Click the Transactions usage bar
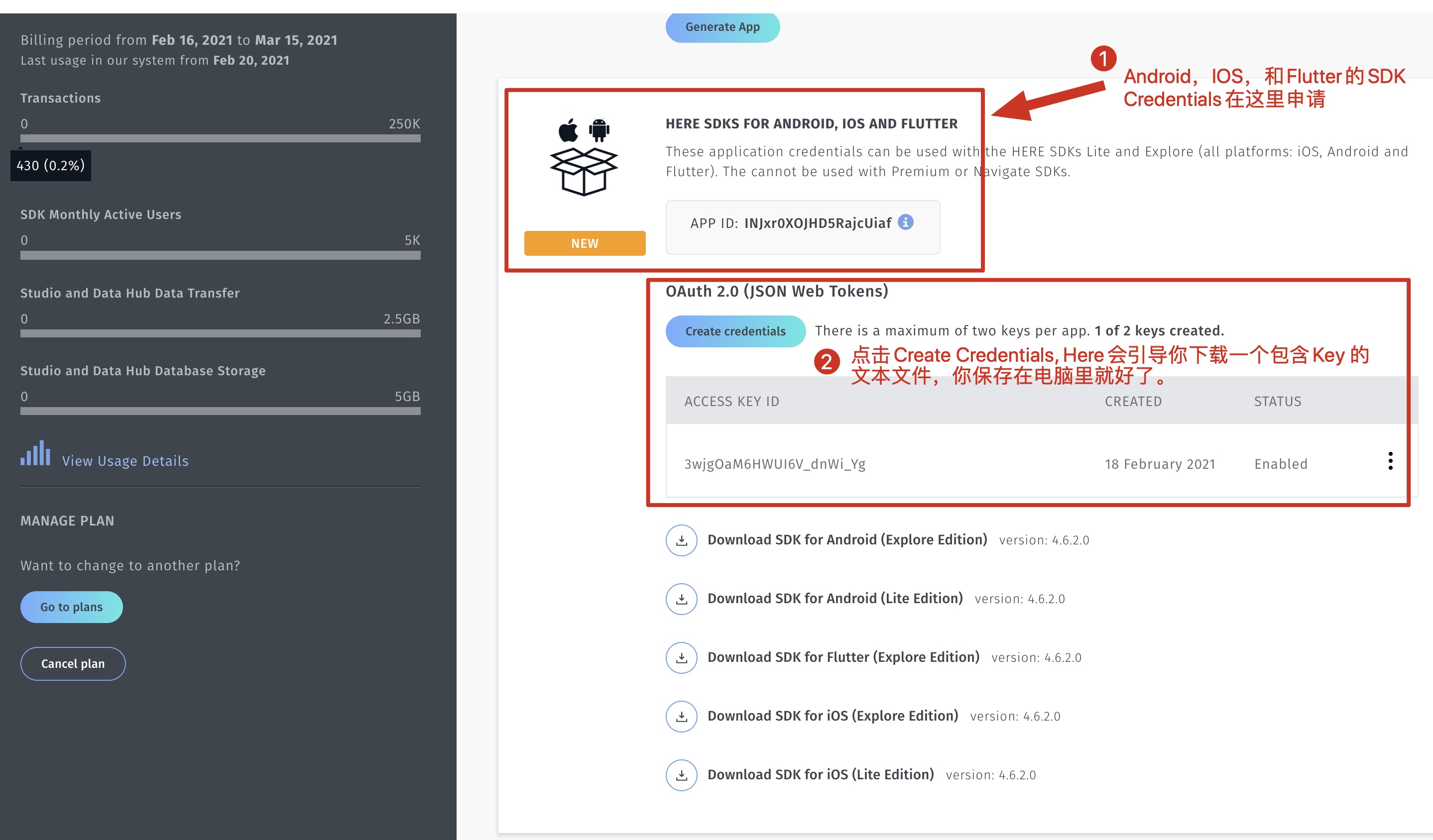This screenshot has width=1433, height=840. [221, 138]
